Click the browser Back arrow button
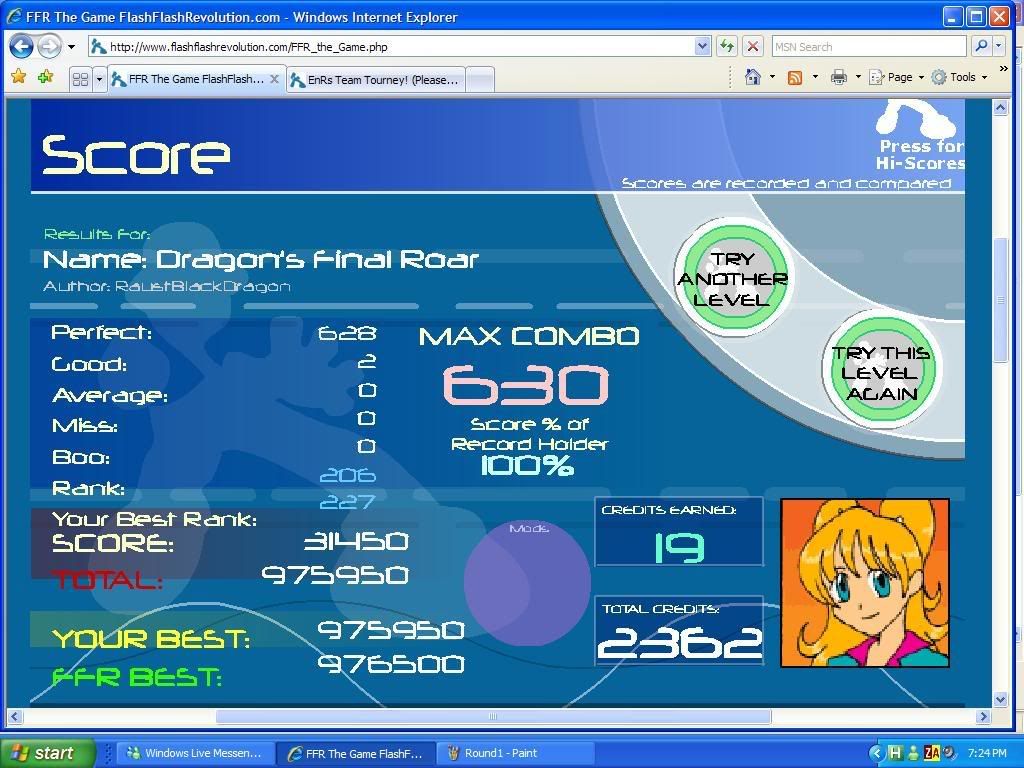The image size is (1024, 768). point(21,46)
